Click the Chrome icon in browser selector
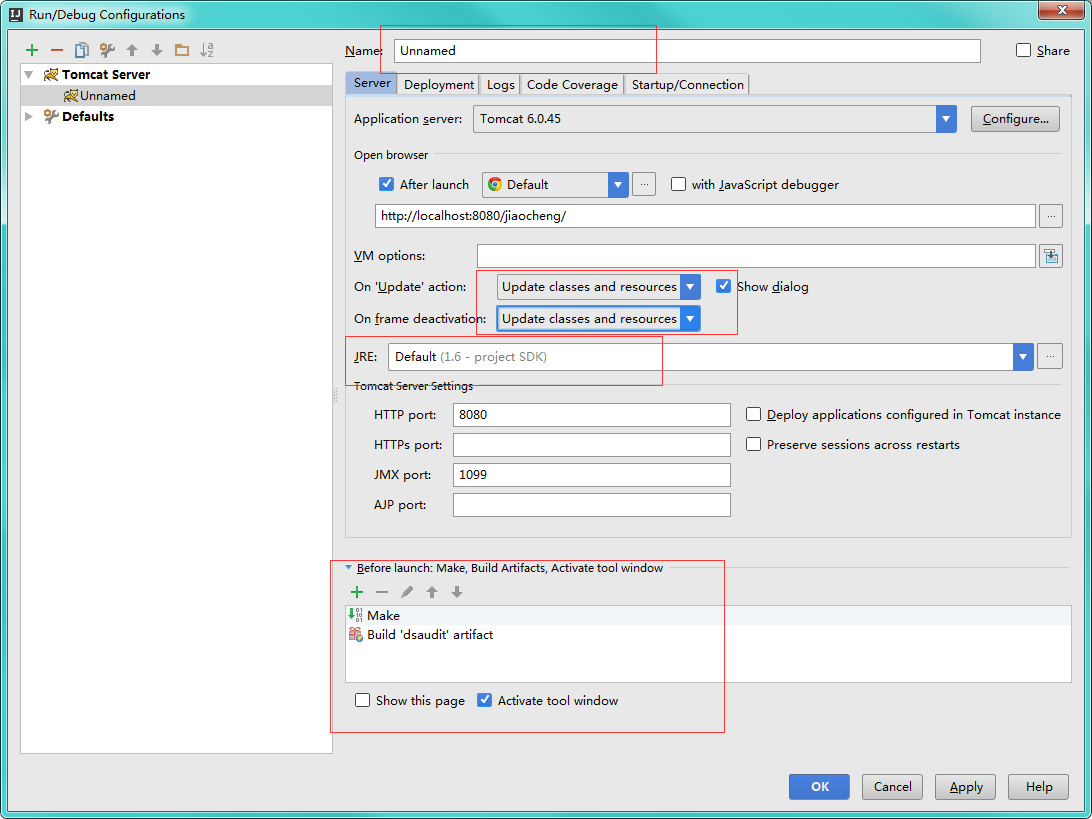 pyautogui.click(x=495, y=185)
